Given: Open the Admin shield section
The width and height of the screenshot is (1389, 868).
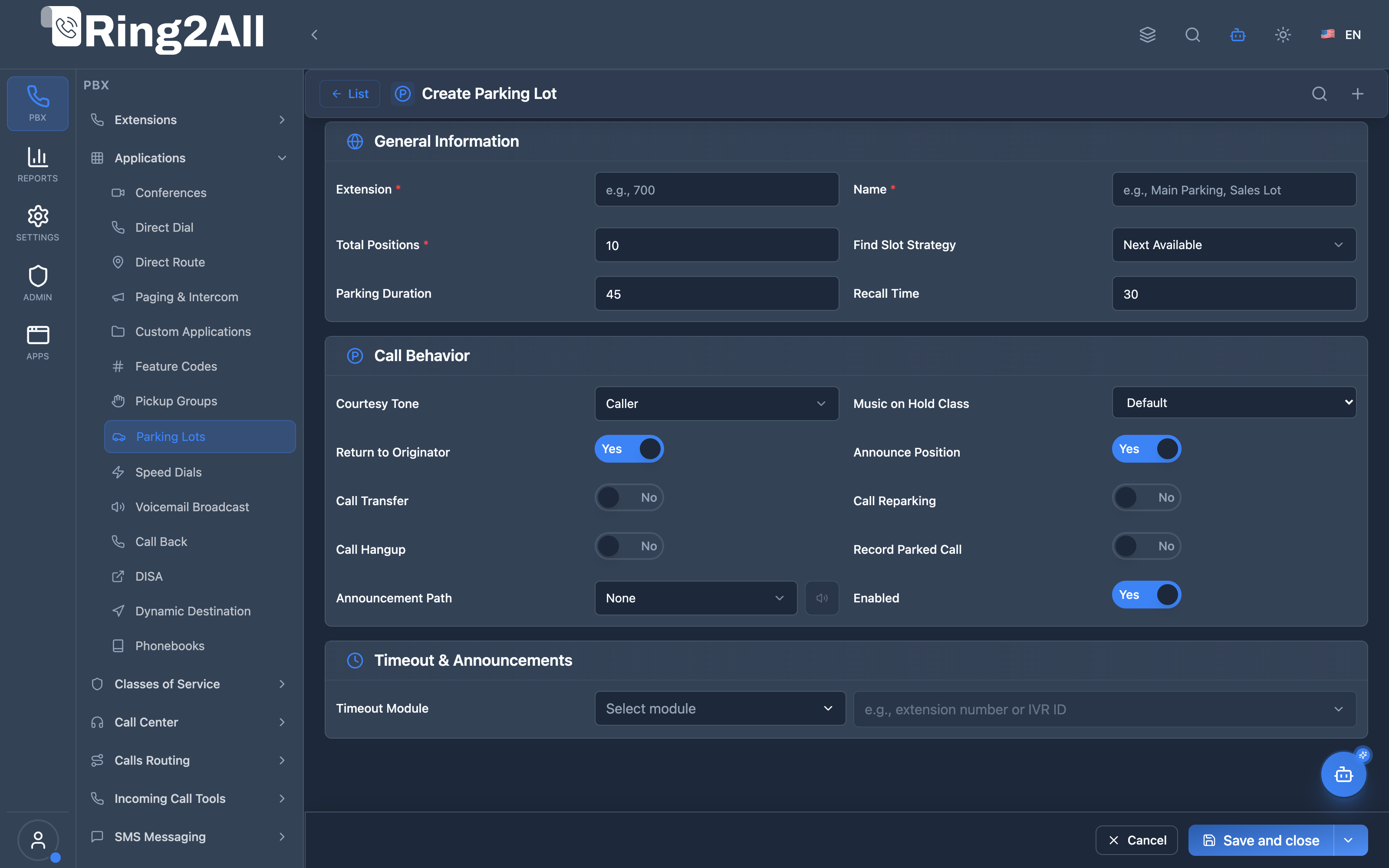Looking at the screenshot, I should pos(38,283).
